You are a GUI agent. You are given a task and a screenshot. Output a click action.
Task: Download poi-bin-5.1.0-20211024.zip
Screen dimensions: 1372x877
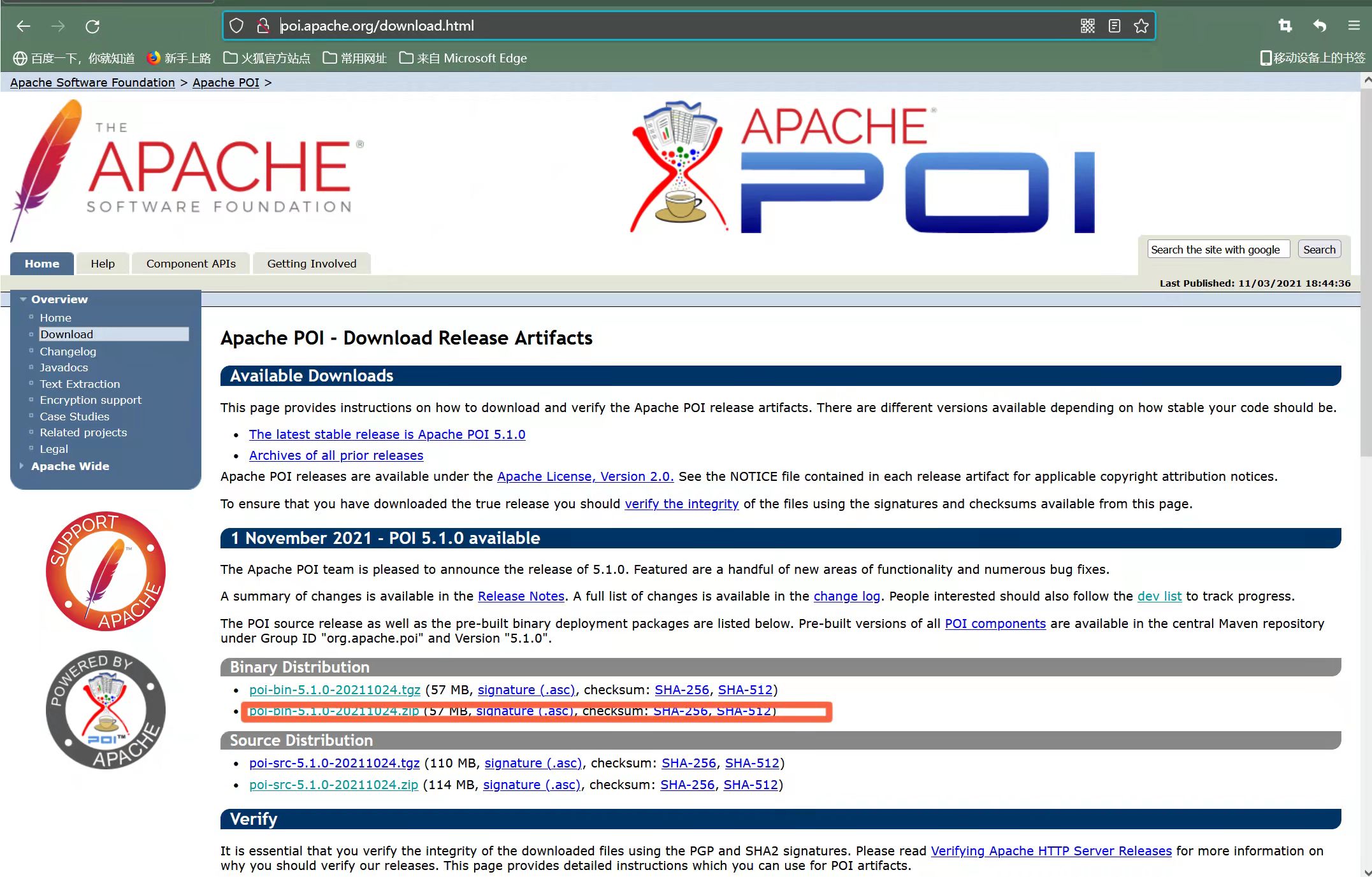pyautogui.click(x=333, y=711)
